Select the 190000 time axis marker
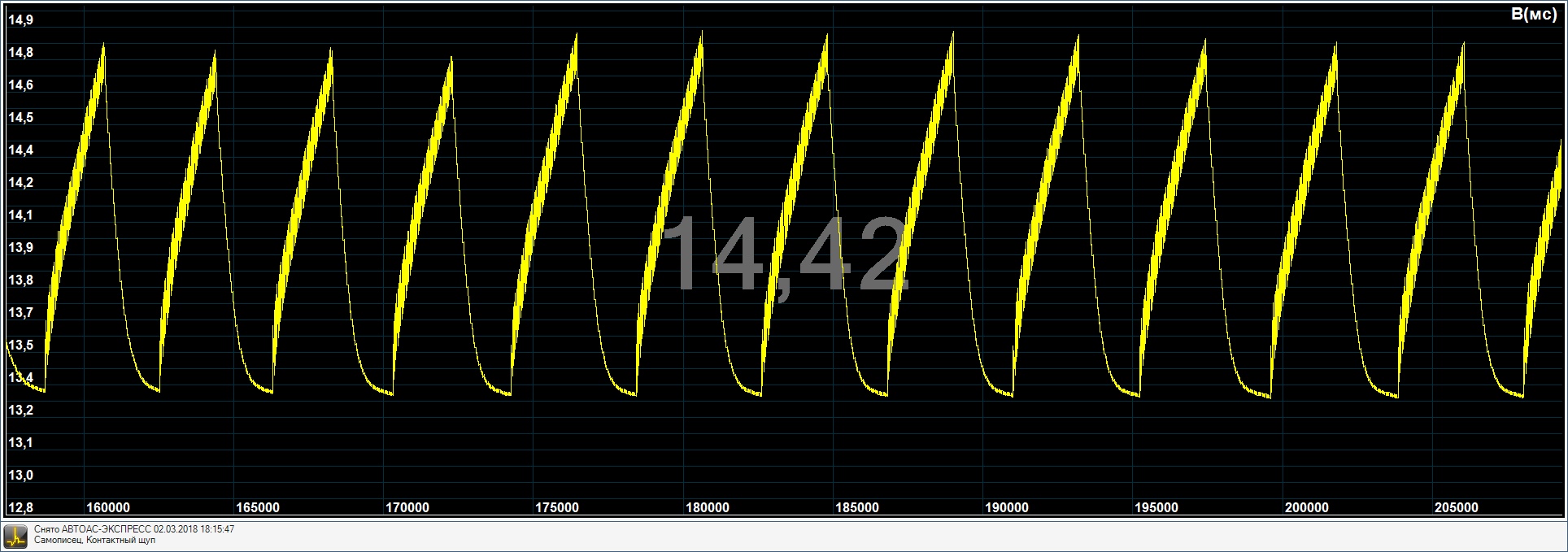Viewport: 1568px width, 552px height. click(1006, 508)
